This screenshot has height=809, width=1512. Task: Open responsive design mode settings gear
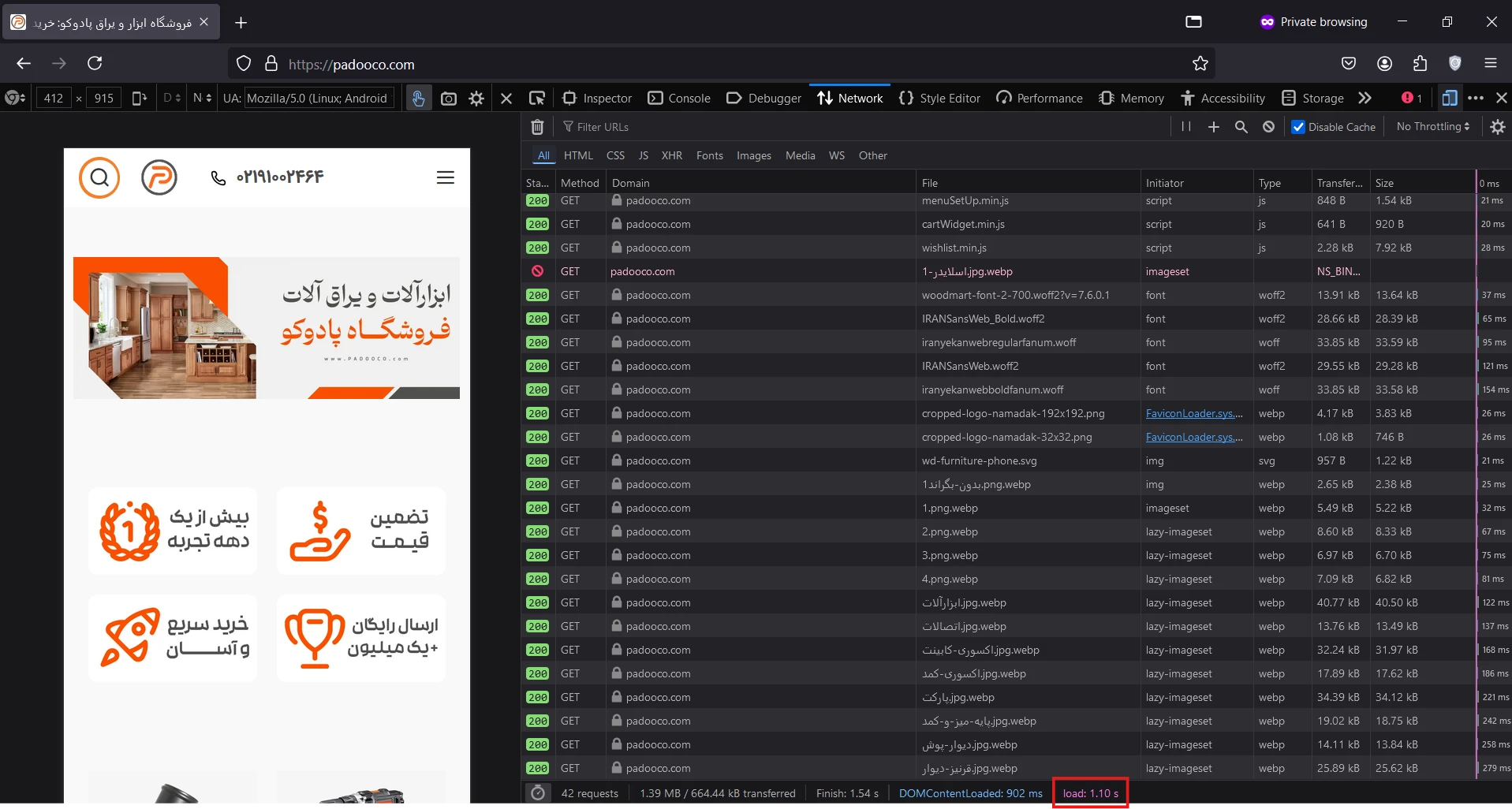coord(476,99)
